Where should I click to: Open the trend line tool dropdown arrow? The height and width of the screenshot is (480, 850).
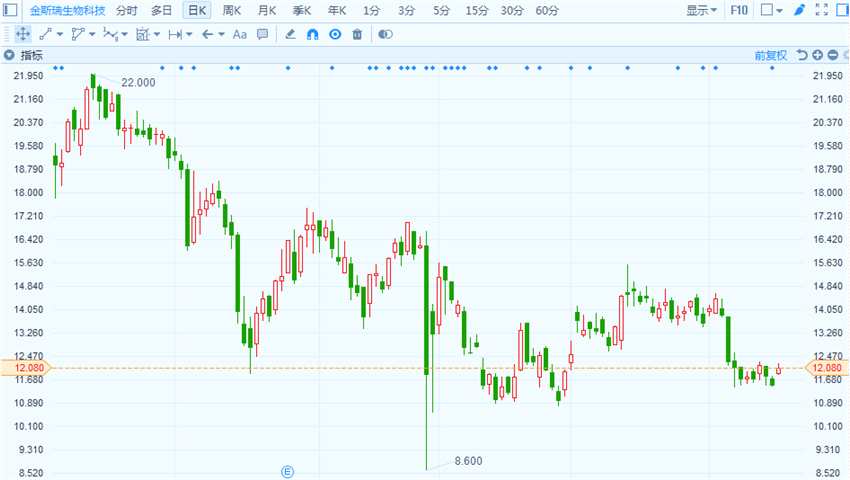pyautogui.click(x=60, y=35)
